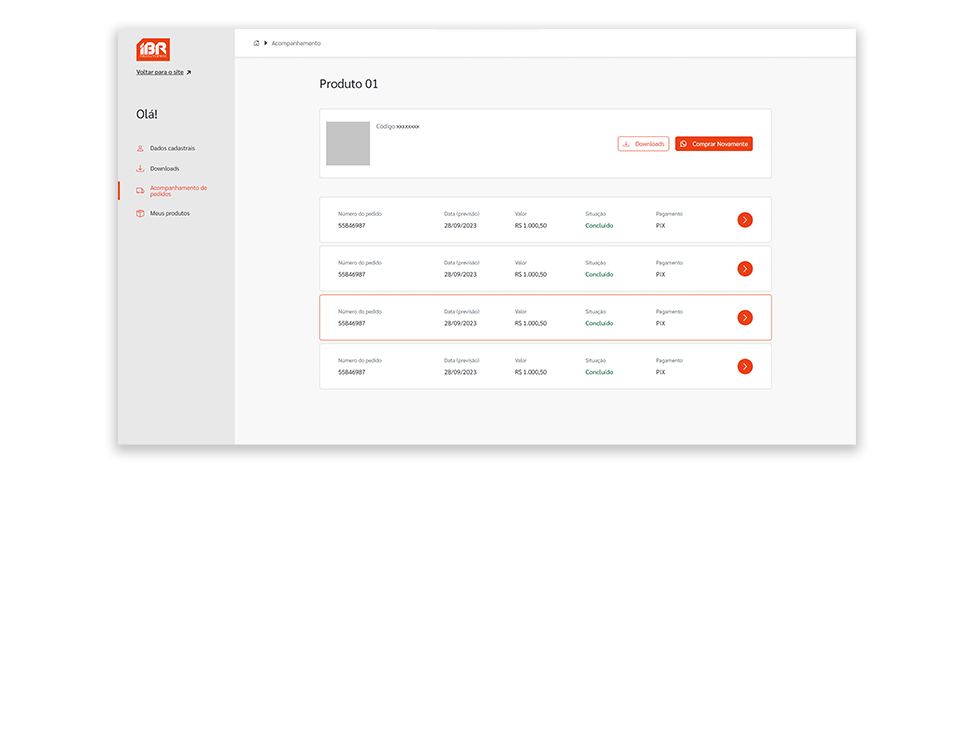Select the Dados cadastrais person icon
Viewport: 973px width, 741px height.
(139, 148)
